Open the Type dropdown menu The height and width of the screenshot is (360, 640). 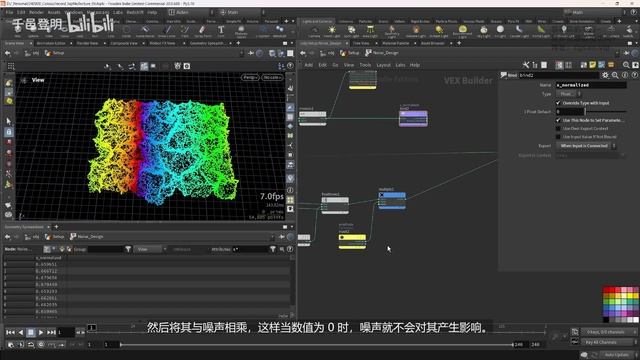pos(569,94)
